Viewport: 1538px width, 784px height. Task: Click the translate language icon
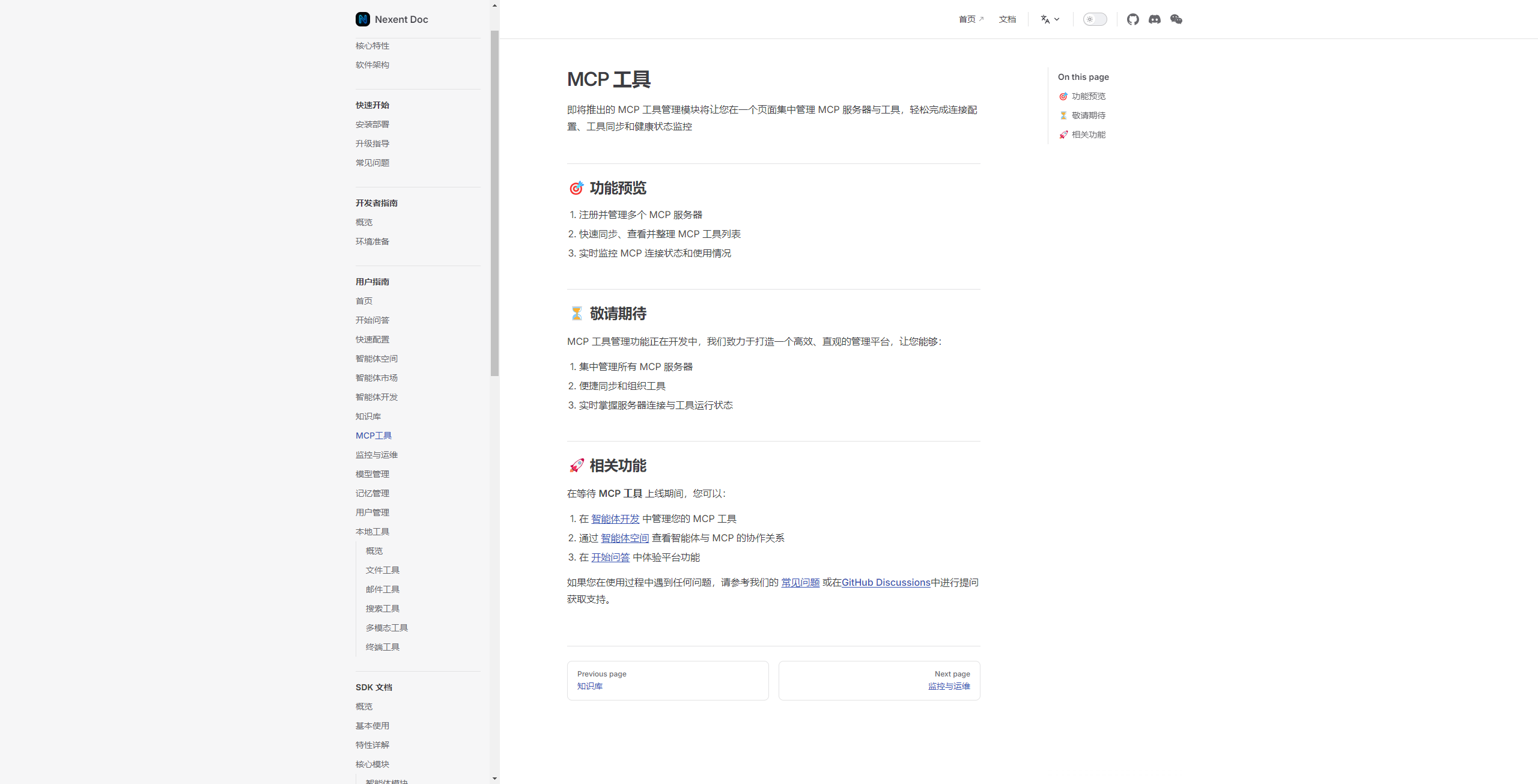(x=1045, y=19)
